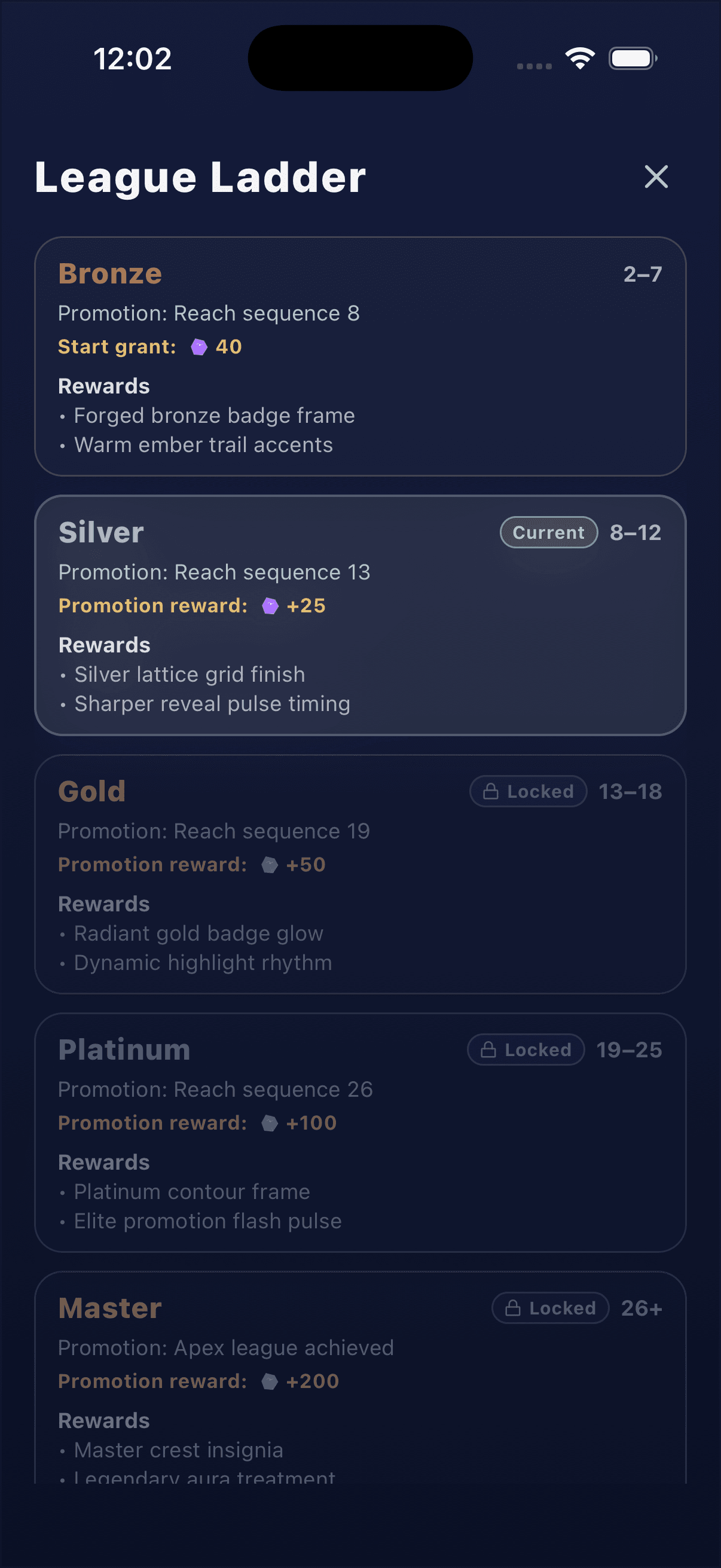The image size is (721, 1568).
Task: Tap the padlock icon on the Platinum league badge
Action: (487, 1050)
